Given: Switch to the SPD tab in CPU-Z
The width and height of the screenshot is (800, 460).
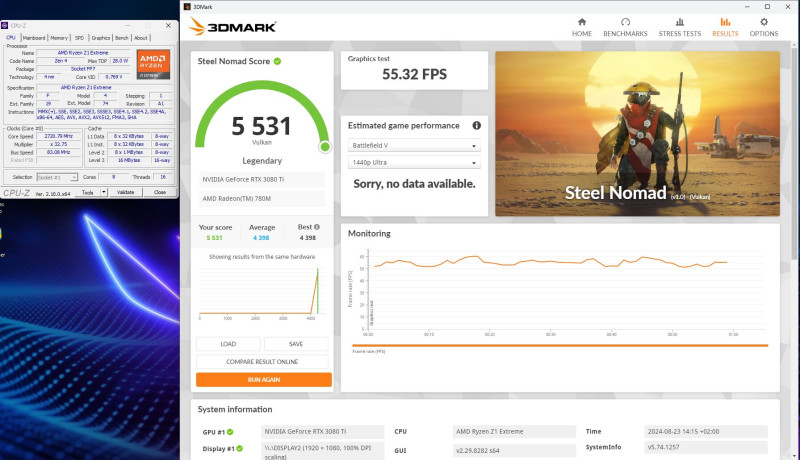Looking at the screenshot, I should click(x=80, y=38).
